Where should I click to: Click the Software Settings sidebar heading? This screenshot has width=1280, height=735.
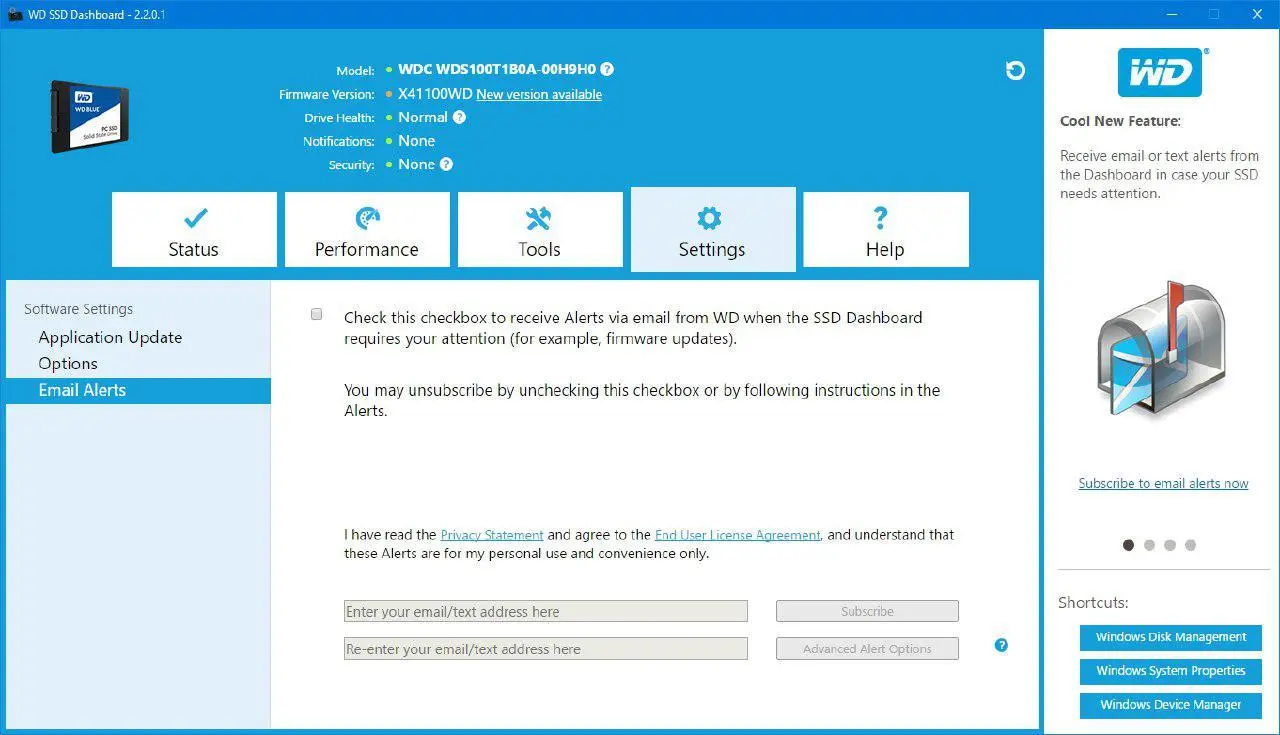[x=78, y=309]
